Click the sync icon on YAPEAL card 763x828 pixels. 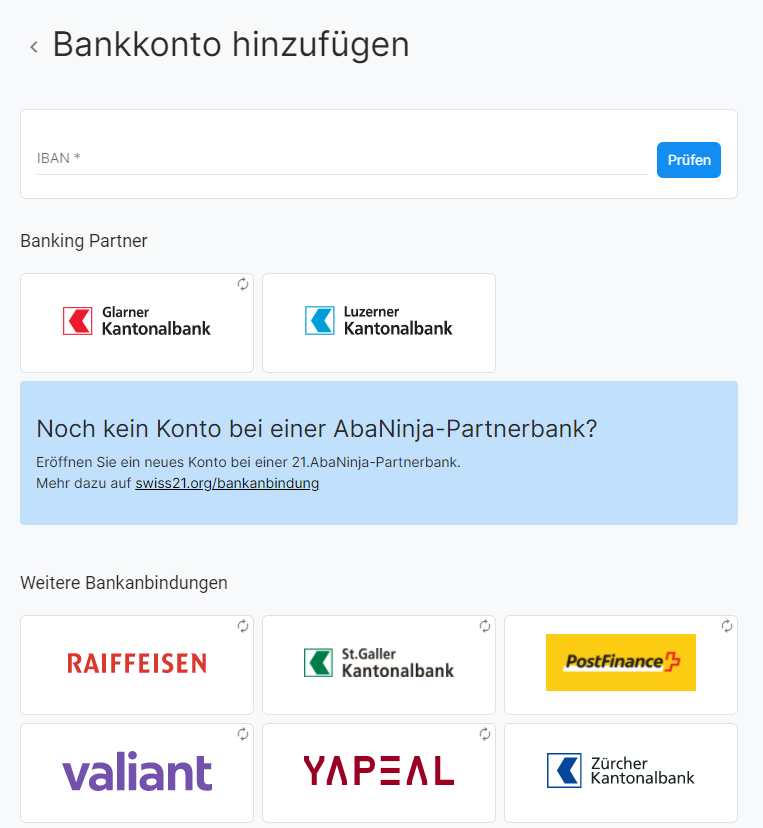485,733
